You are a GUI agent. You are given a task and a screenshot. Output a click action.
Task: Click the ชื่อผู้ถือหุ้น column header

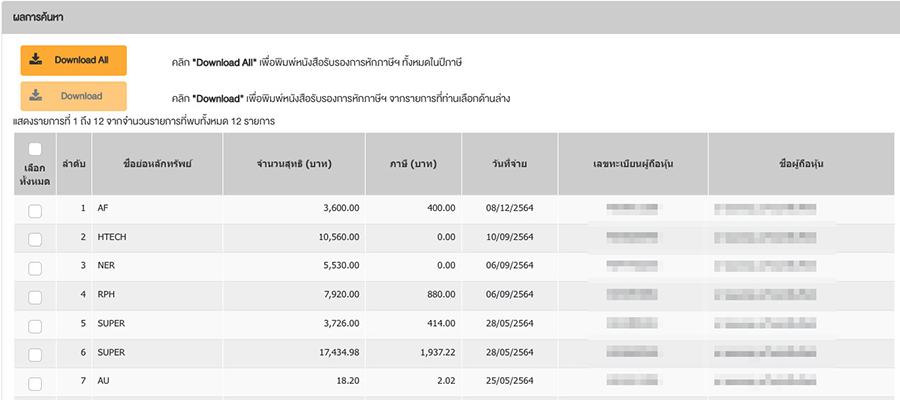[802, 163]
